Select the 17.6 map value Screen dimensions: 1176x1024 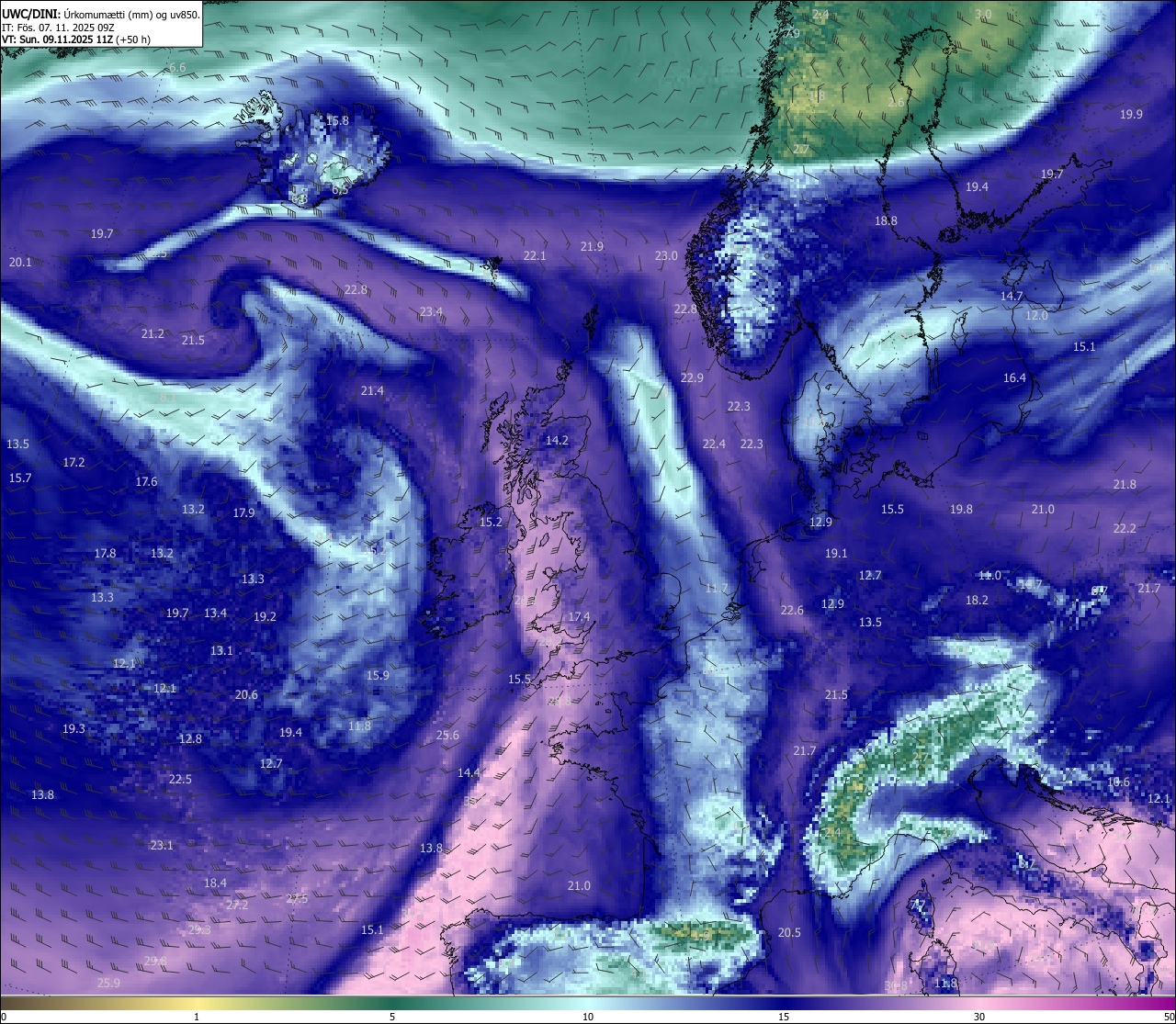pyautogui.click(x=146, y=481)
